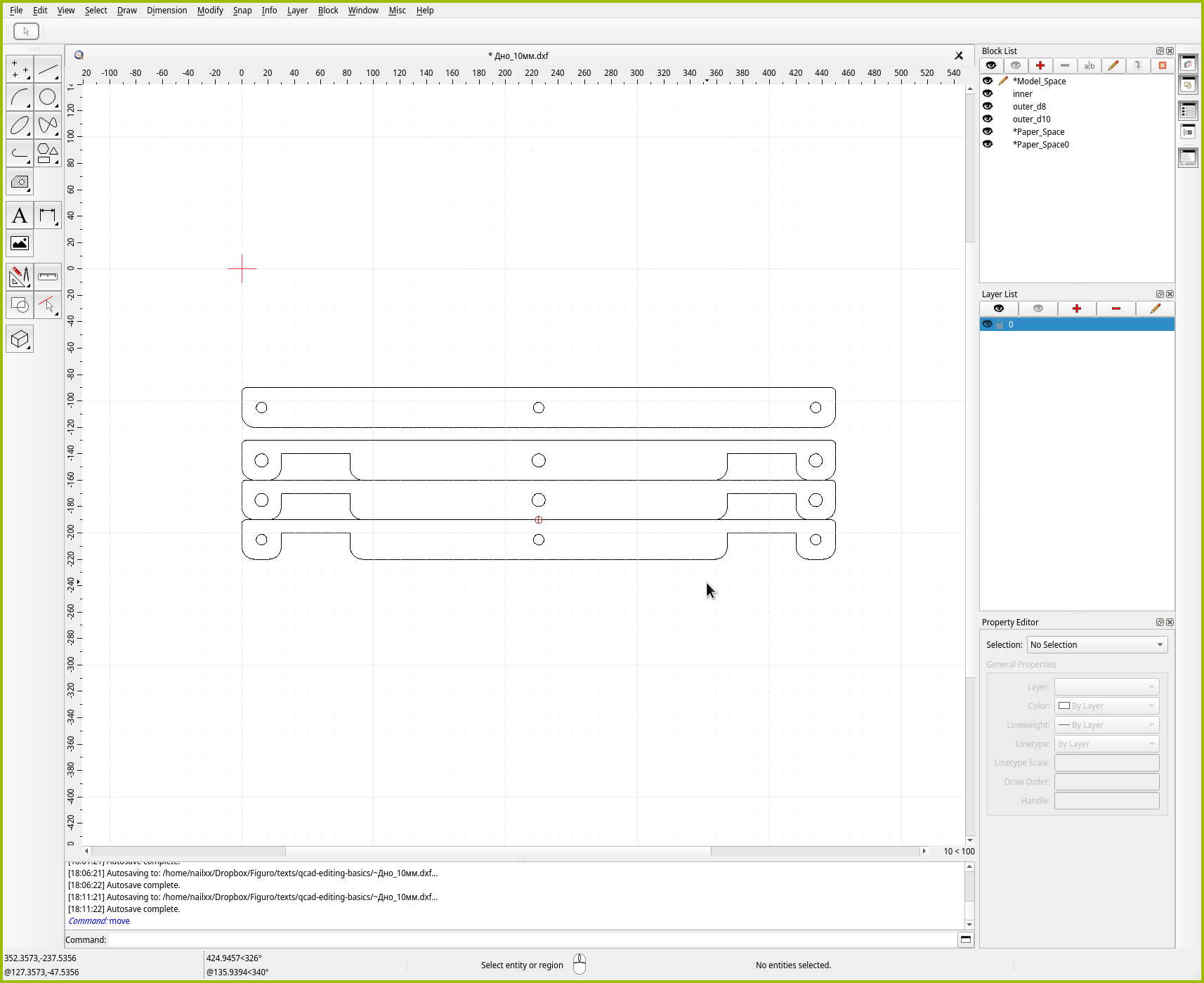Toggle visibility of the inner block

pyautogui.click(x=988, y=93)
